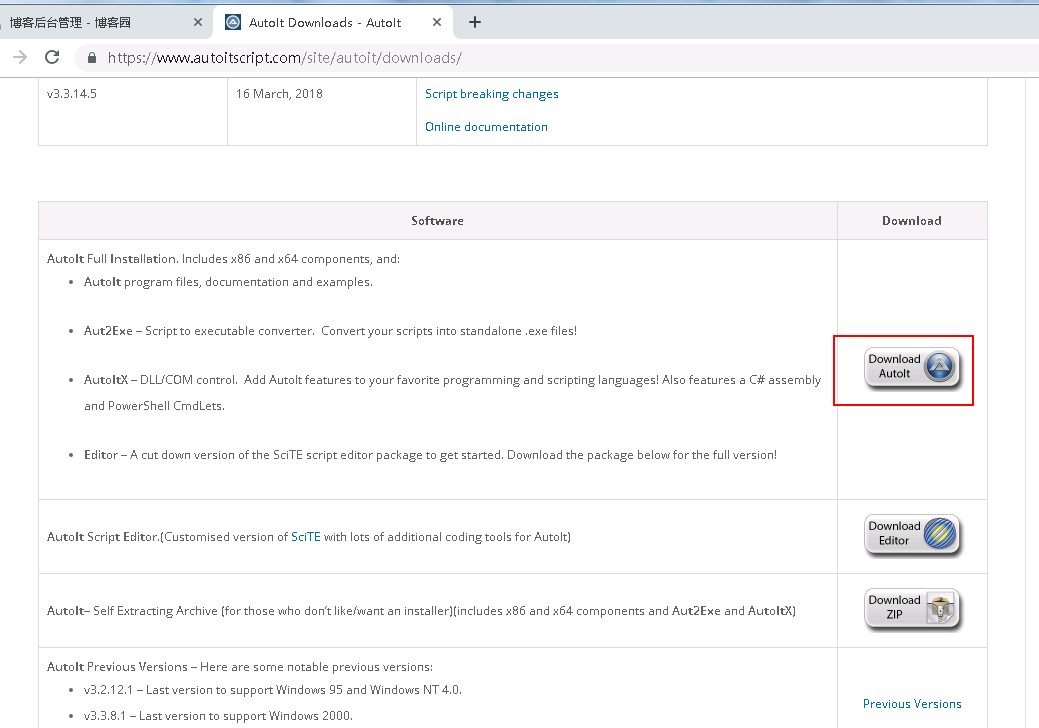Click the 16 March, 2018 date cell

(x=279, y=94)
